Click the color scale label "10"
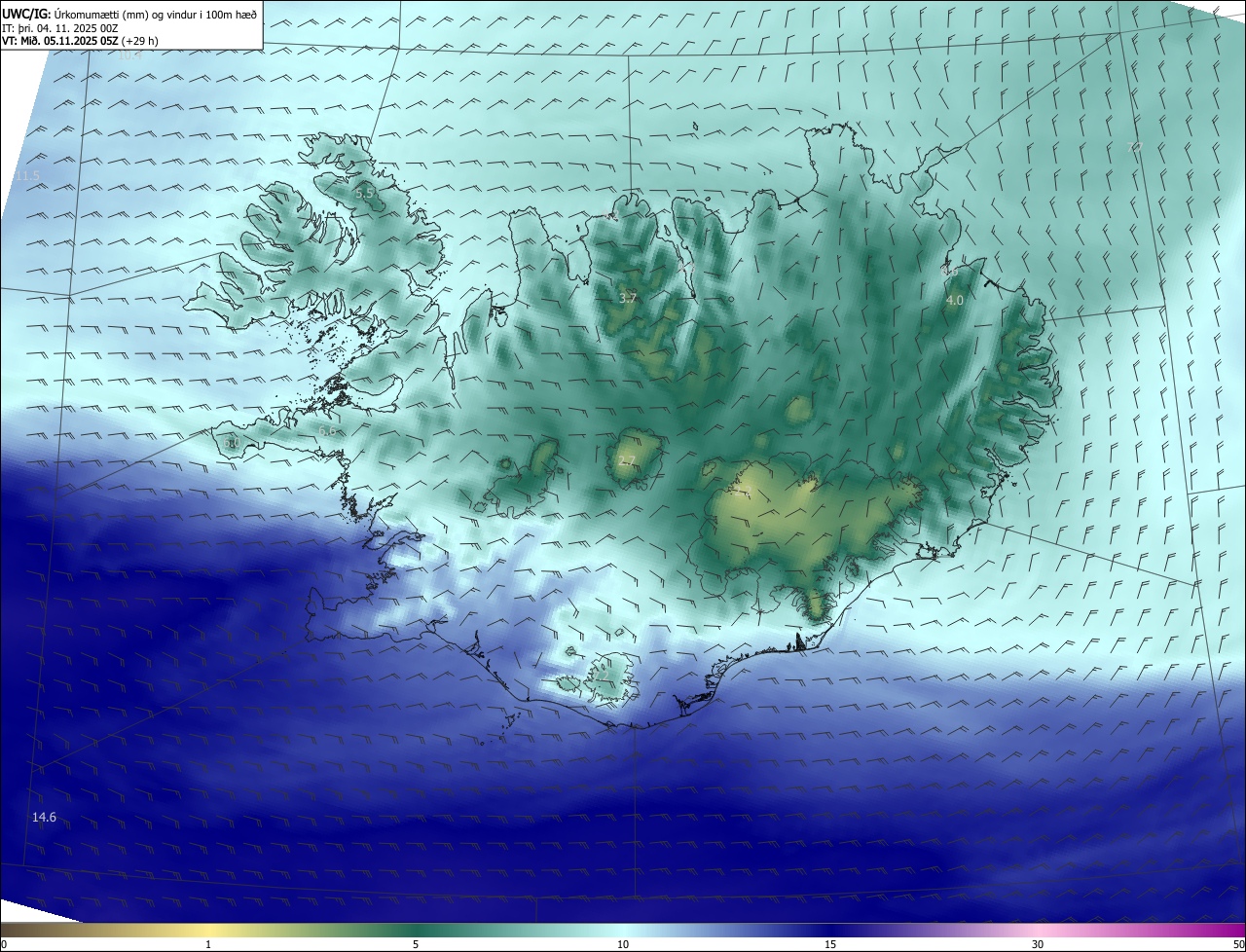 pos(623,945)
